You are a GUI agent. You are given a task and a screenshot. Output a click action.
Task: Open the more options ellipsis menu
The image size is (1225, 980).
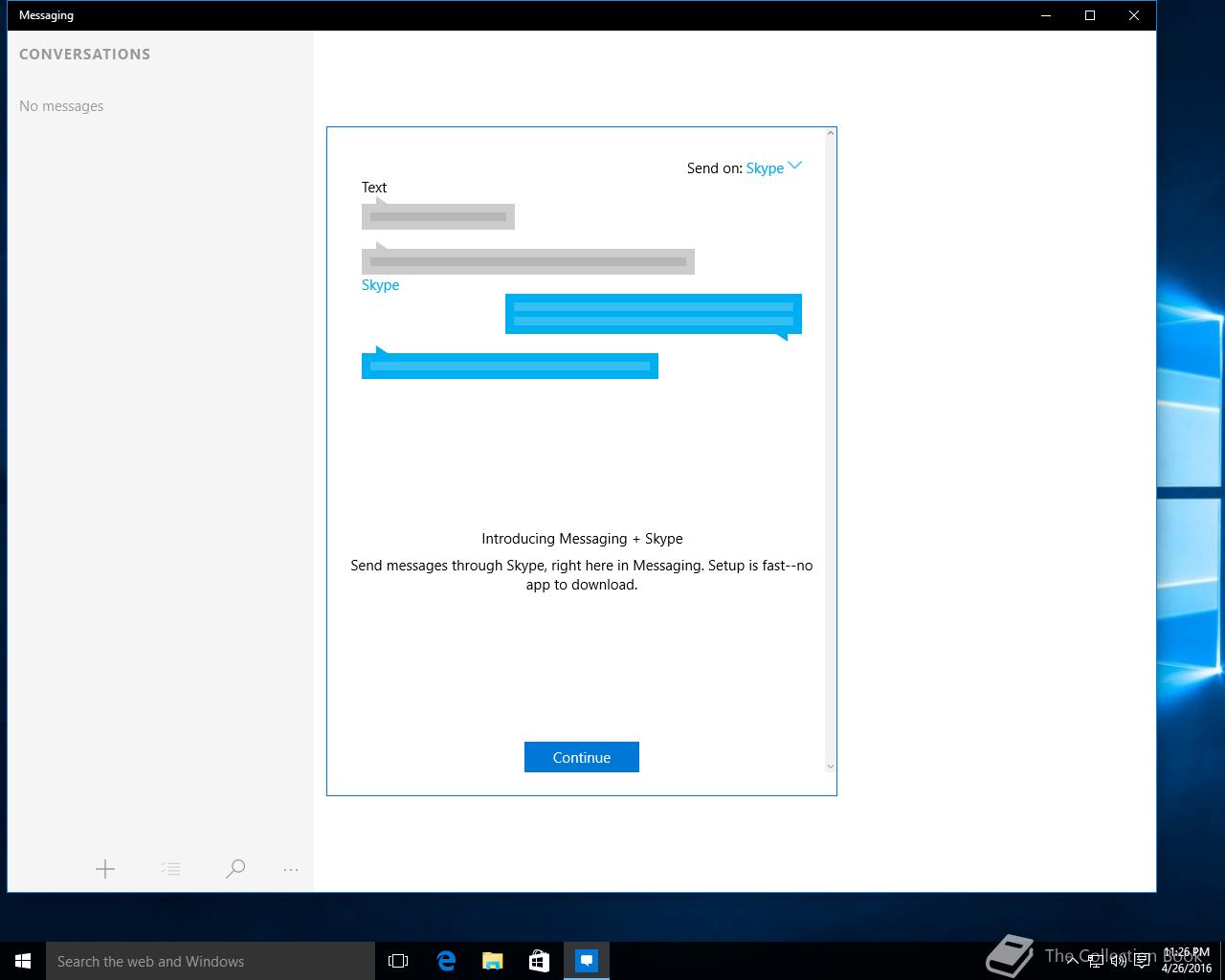click(291, 870)
